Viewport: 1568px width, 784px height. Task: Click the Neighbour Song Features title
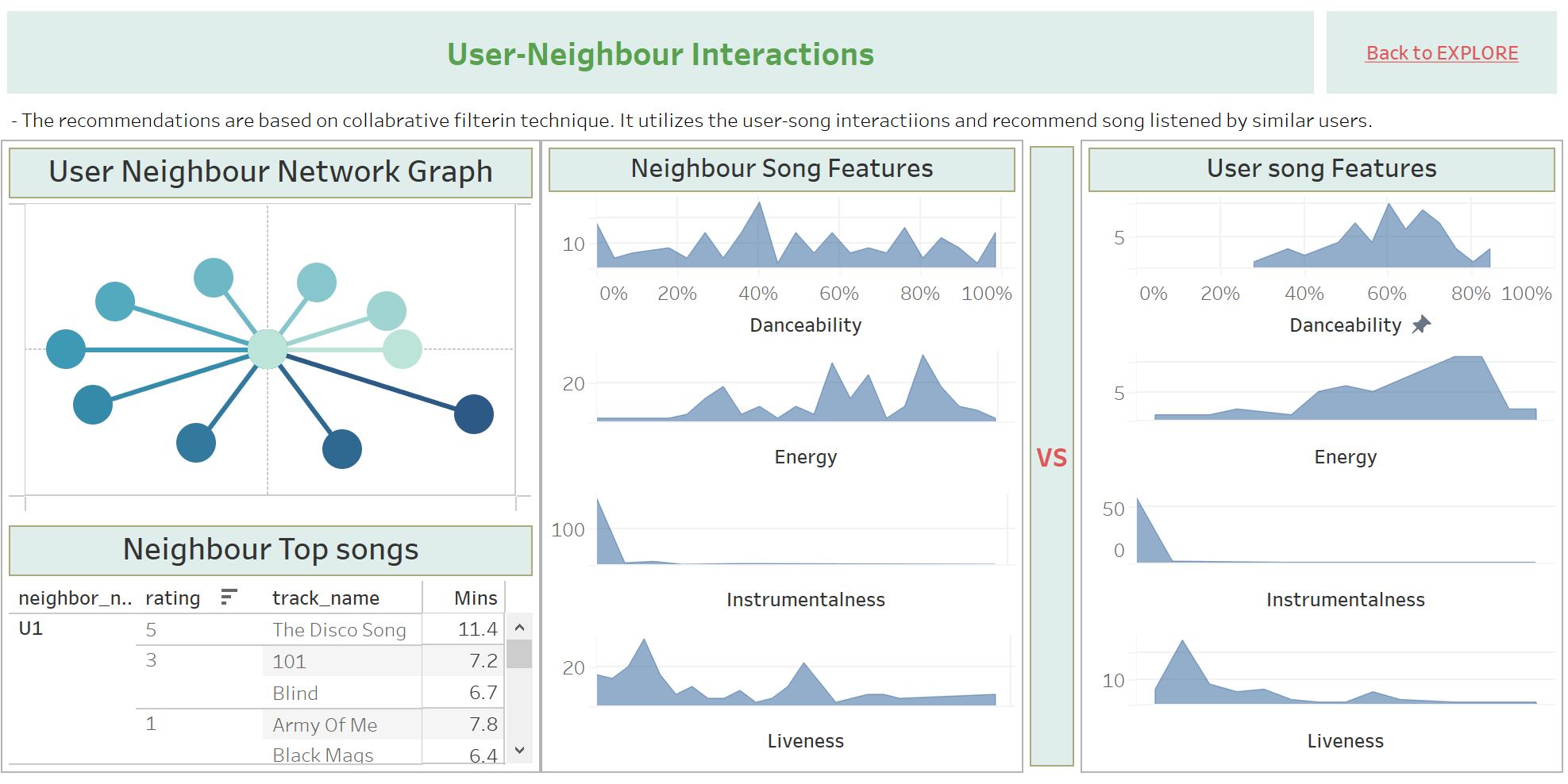[782, 168]
